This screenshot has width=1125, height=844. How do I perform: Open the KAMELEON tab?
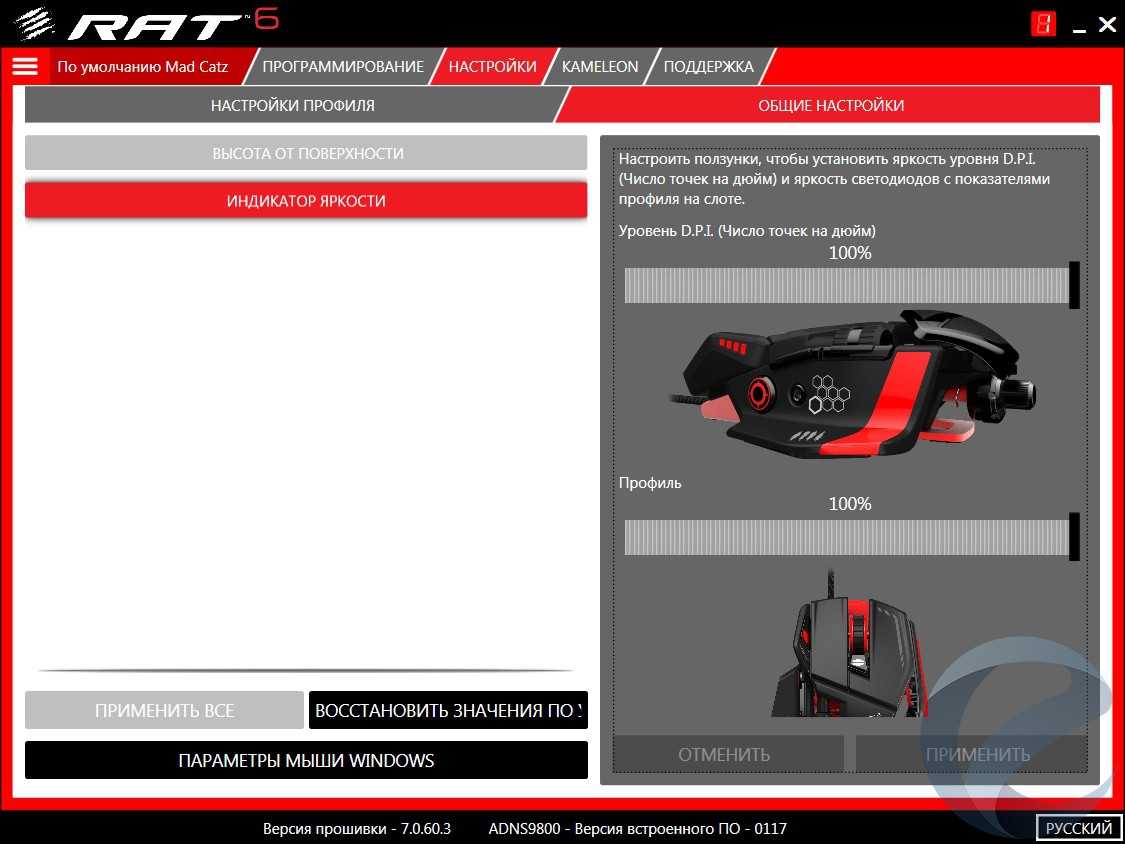599,67
